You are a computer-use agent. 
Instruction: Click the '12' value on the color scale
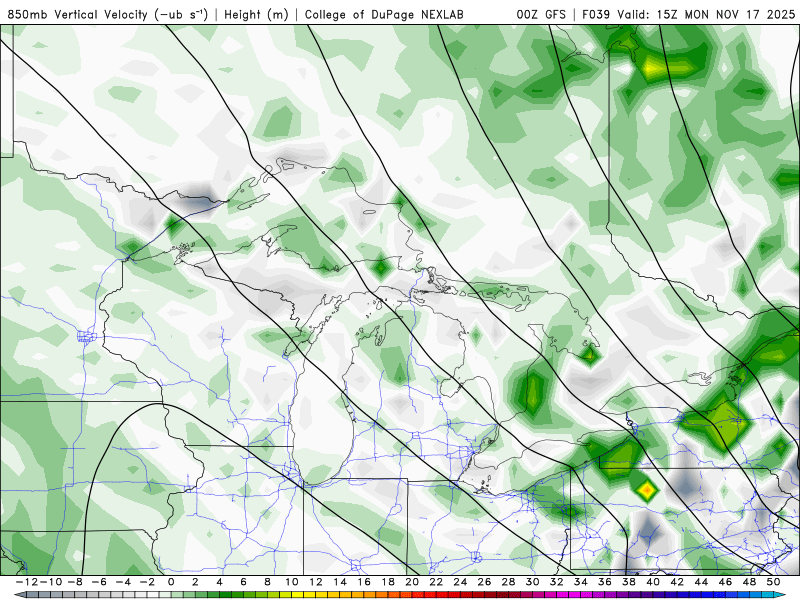point(316,582)
